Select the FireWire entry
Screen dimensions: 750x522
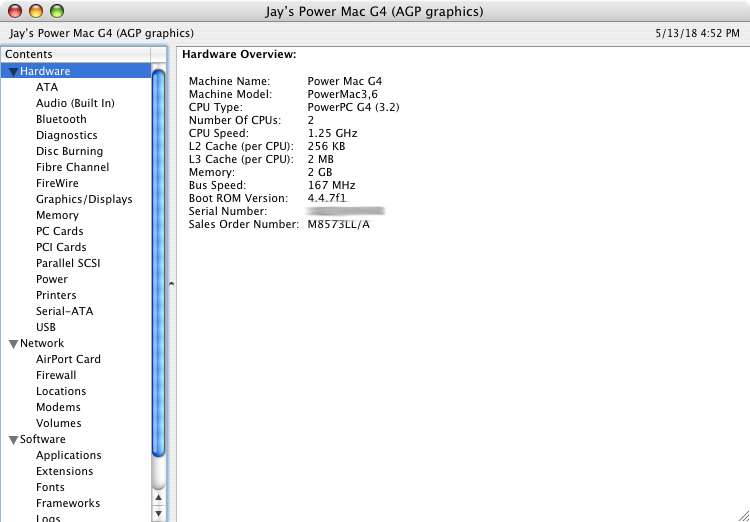click(x=57, y=183)
